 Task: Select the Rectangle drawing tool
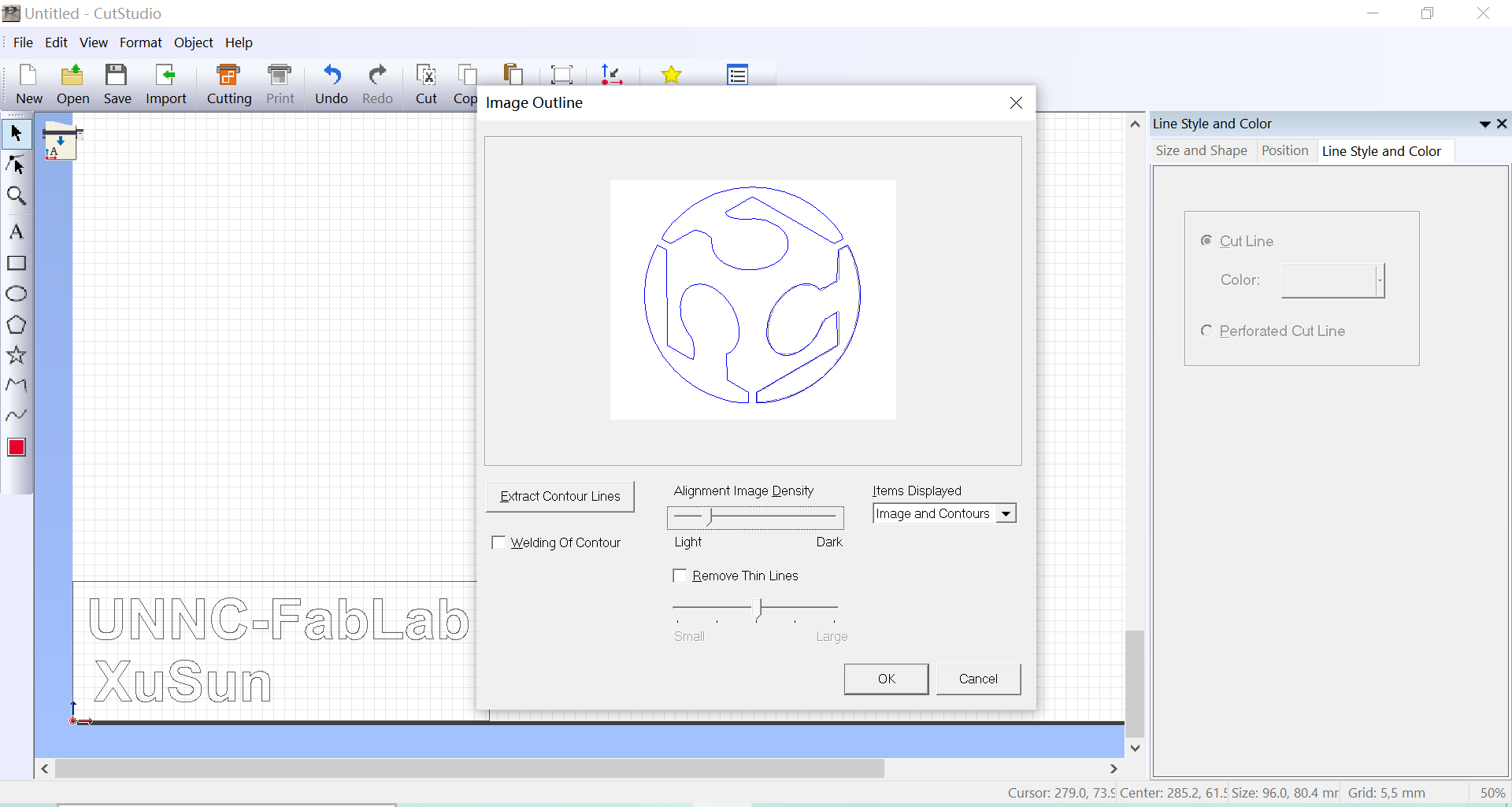(x=17, y=263)
